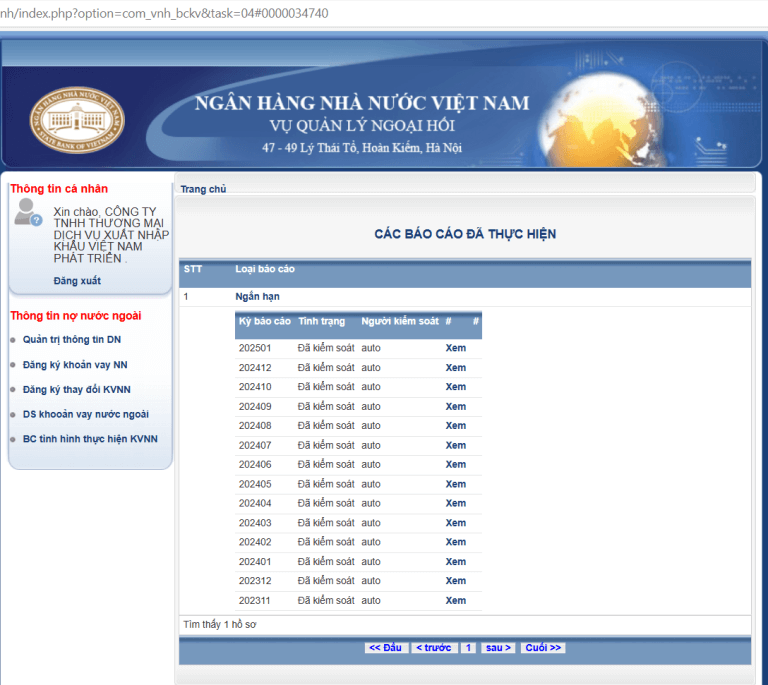Screen dimensions: 768x685
Task: Open Xem link for period 202404
Action: [x=455, y=504]
